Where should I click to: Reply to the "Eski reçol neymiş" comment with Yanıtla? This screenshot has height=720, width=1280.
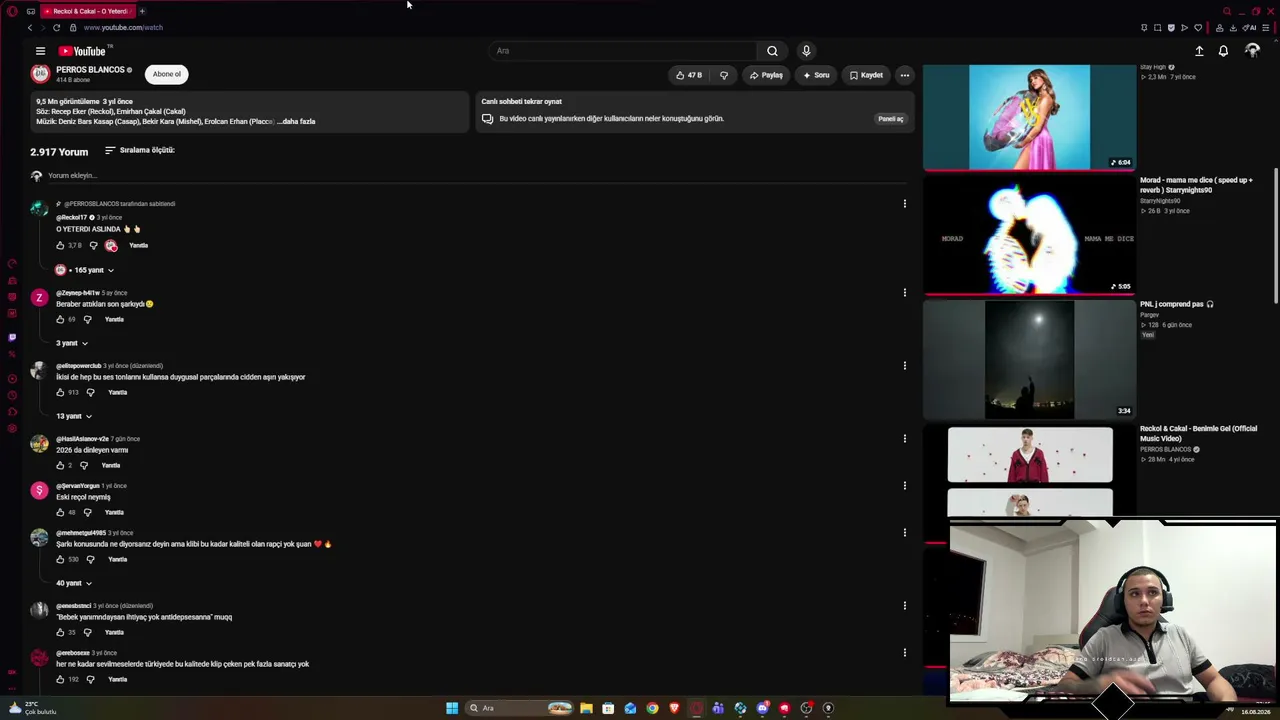pyautogui.click(x=114, y=513)
